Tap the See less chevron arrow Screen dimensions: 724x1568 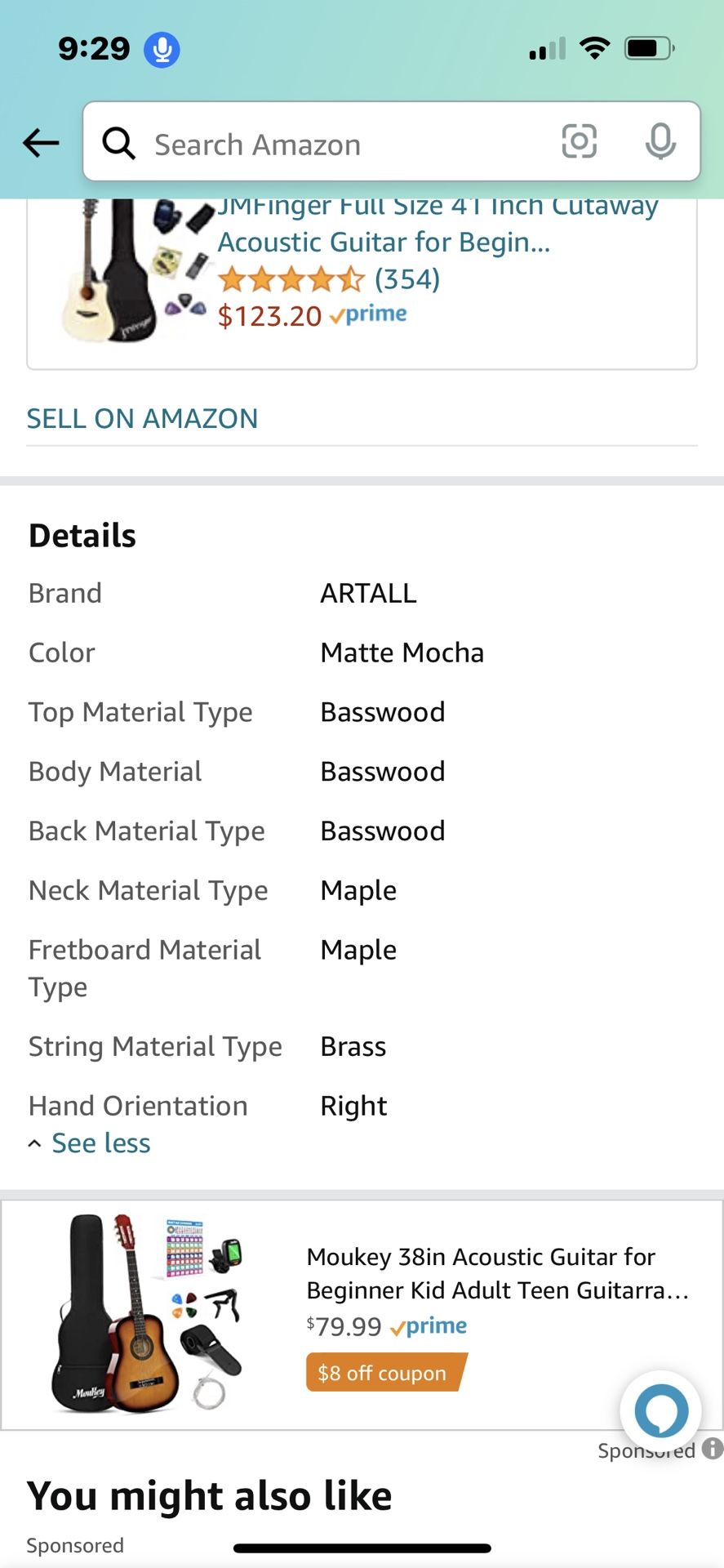tap(34, 1143)
